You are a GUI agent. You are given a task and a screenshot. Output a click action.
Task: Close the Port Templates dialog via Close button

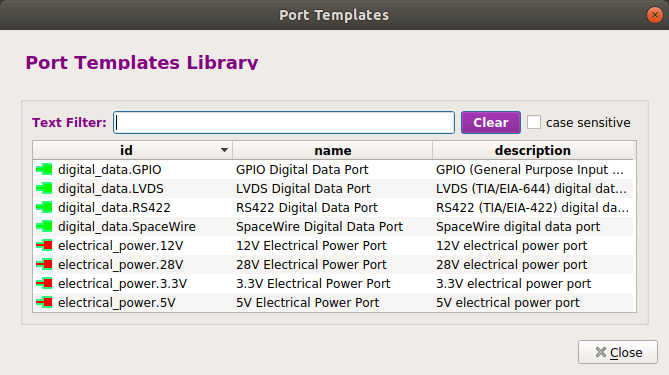click(x=618, y=352)
